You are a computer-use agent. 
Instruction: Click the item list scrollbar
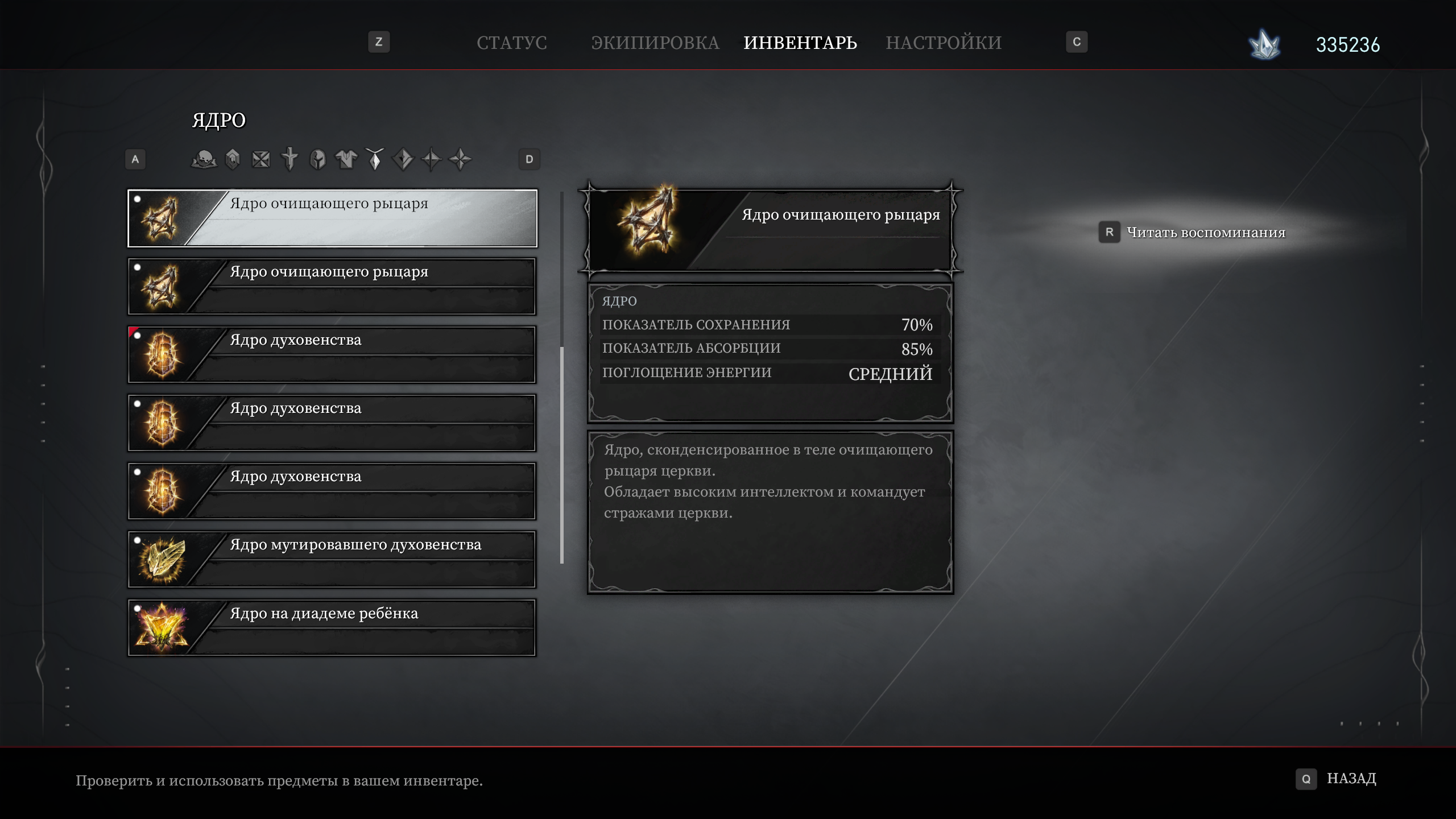562,378
